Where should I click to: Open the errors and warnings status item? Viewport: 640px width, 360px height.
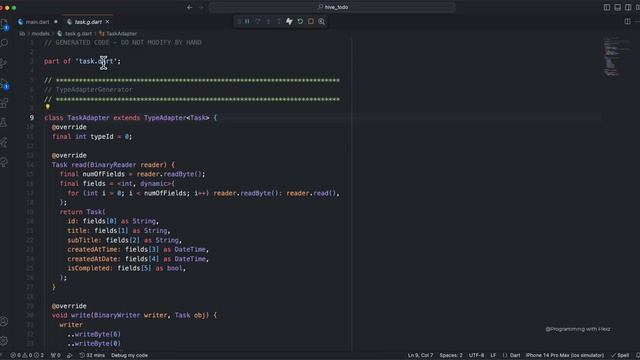[x=27, y=356]
